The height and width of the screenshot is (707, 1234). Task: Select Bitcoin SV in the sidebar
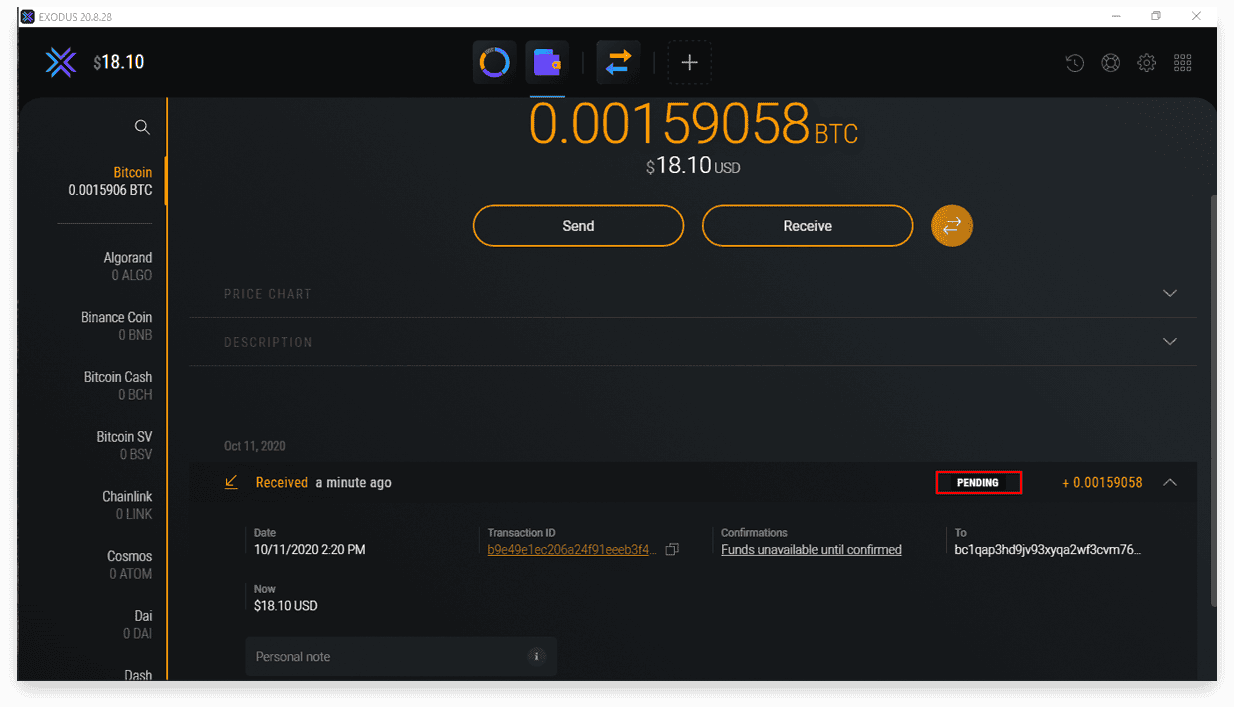[124, 446]
